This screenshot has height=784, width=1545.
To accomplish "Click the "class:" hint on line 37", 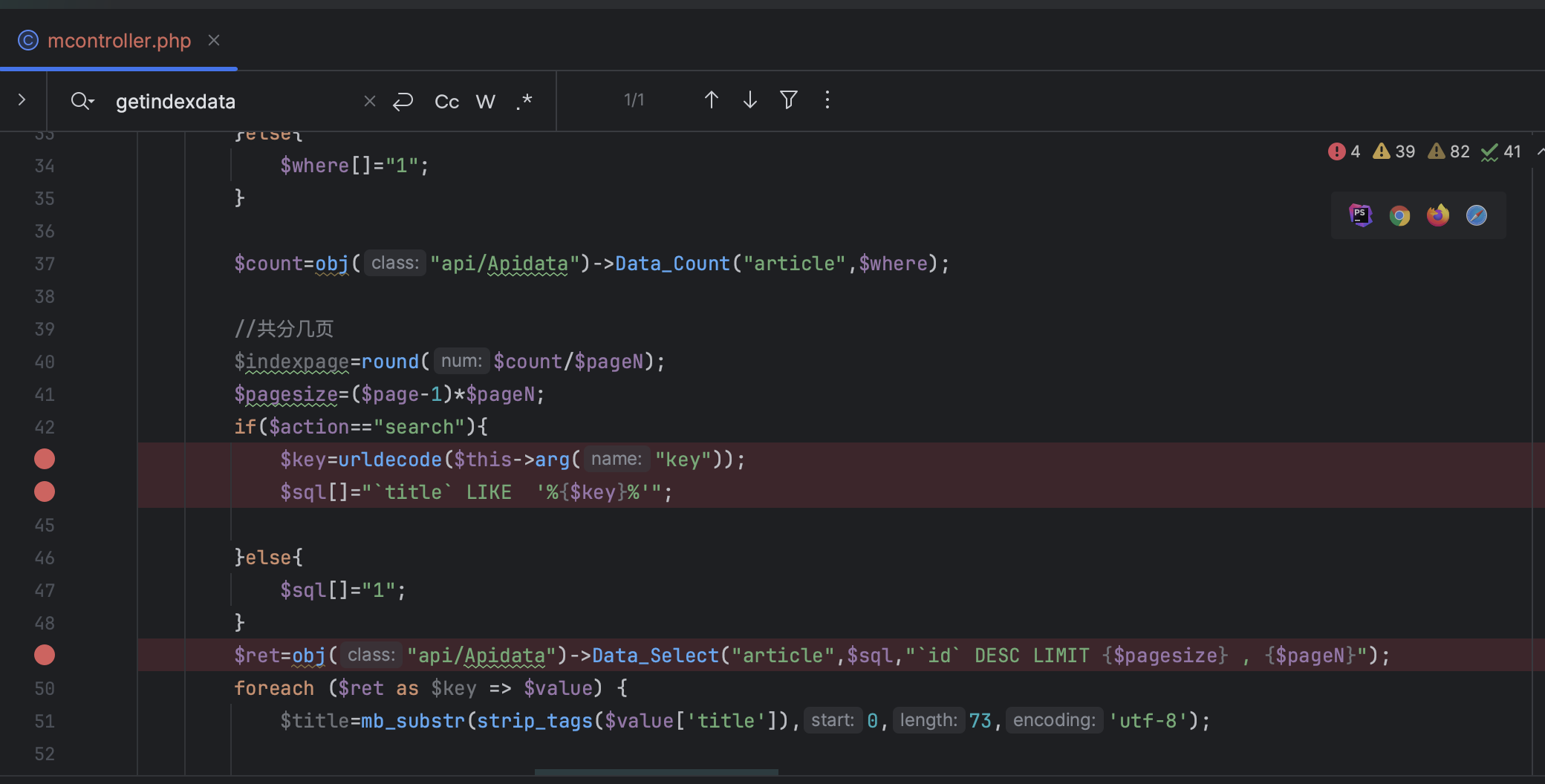I will [x=395, y=263].
